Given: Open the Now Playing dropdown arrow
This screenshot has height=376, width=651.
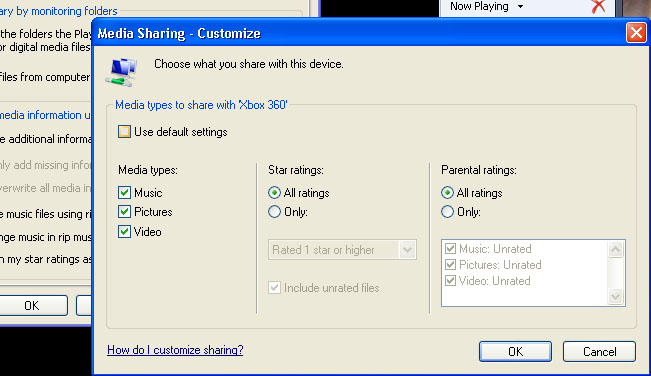Looking at the screenshot, I should 520,7.
